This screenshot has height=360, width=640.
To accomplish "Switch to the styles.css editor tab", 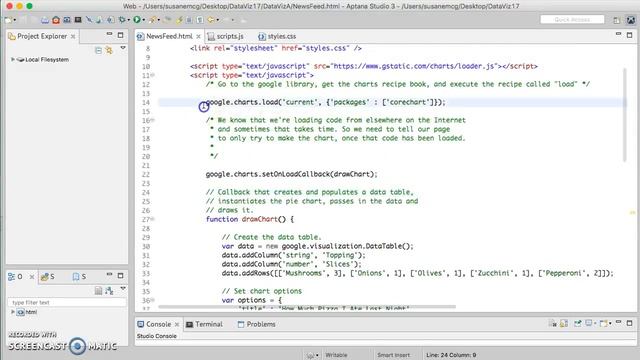I will (277, 36).
